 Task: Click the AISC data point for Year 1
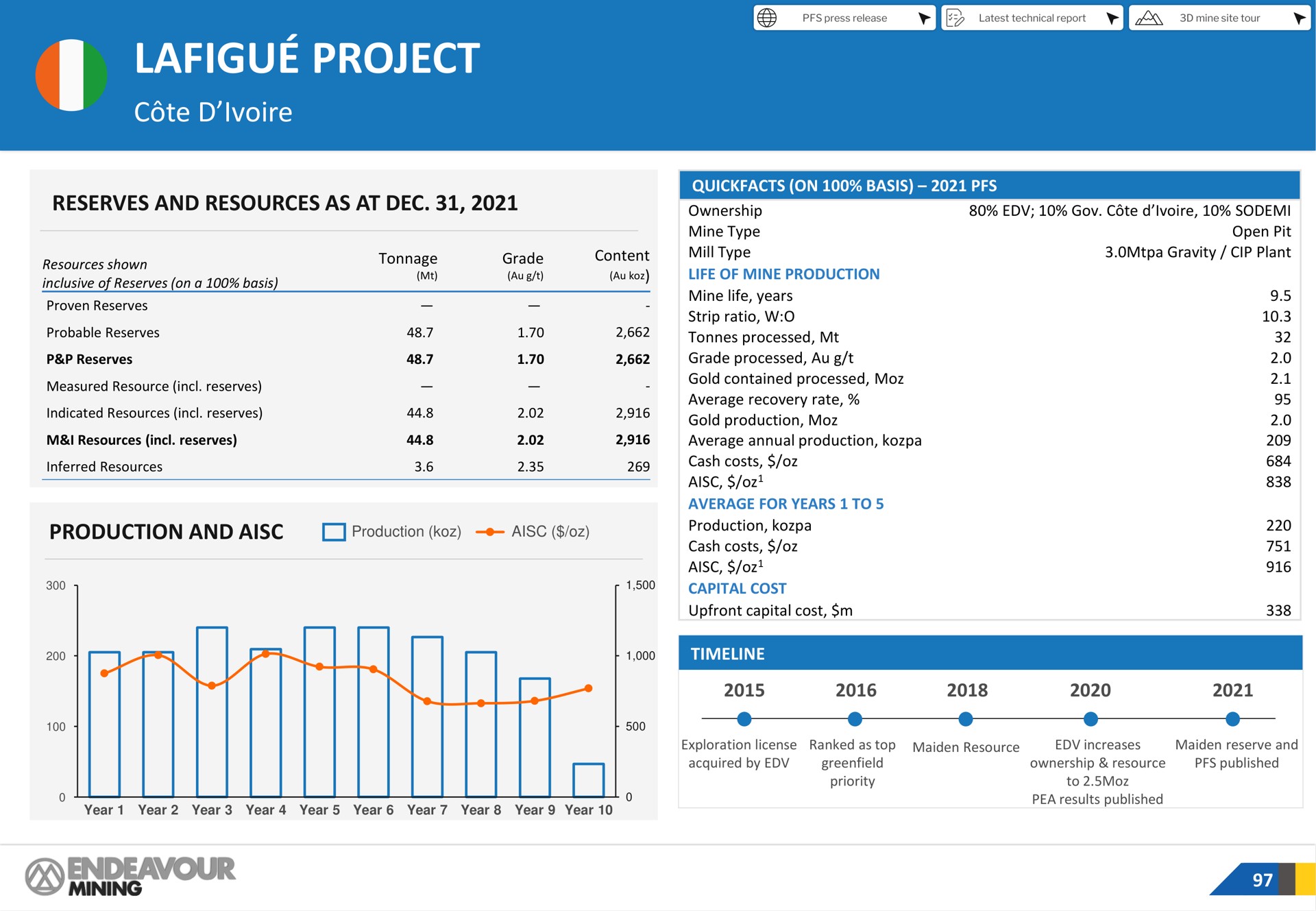coord(104,673)
